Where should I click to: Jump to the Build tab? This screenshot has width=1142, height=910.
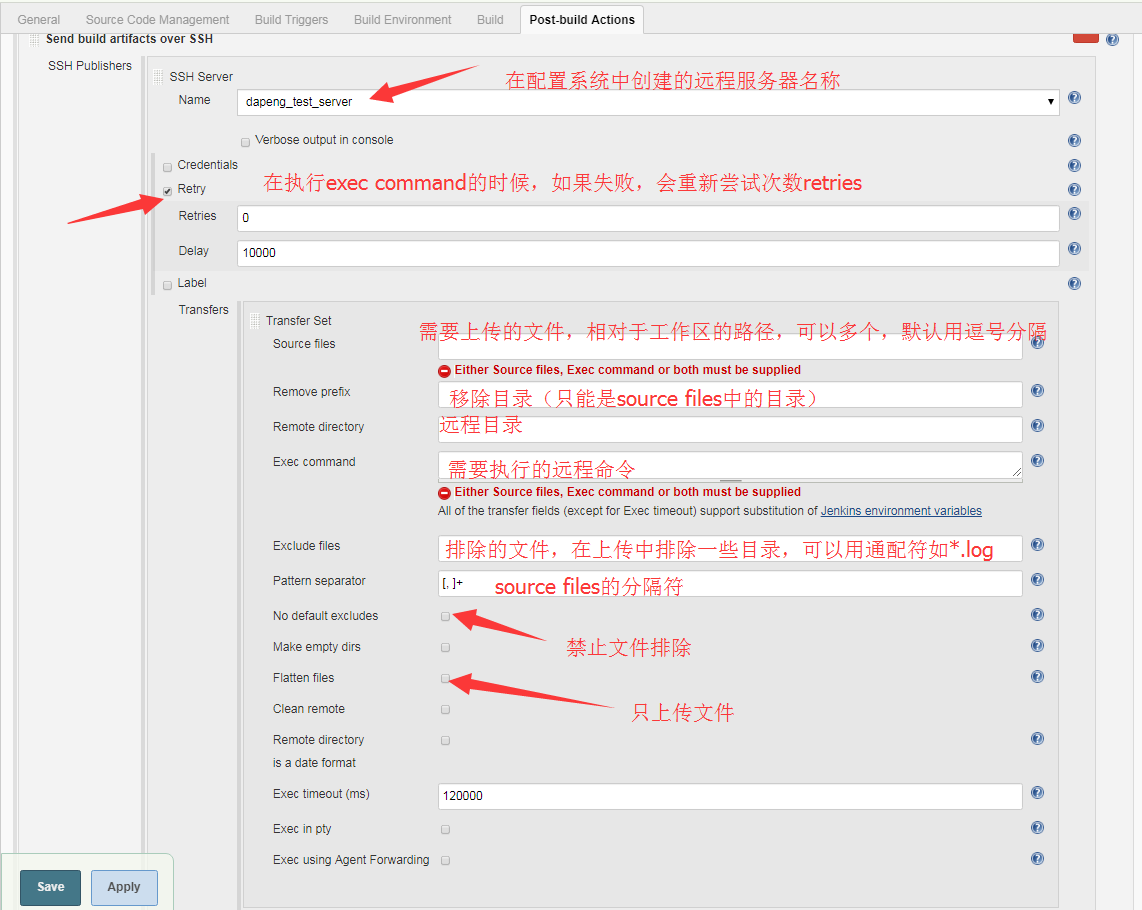pyautogui.click(x=490, y=20)
